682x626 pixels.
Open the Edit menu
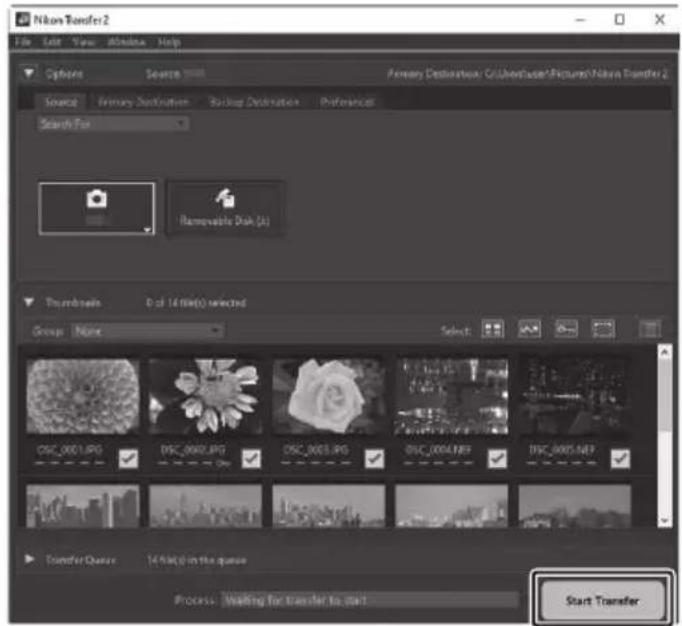click(52, 42)
